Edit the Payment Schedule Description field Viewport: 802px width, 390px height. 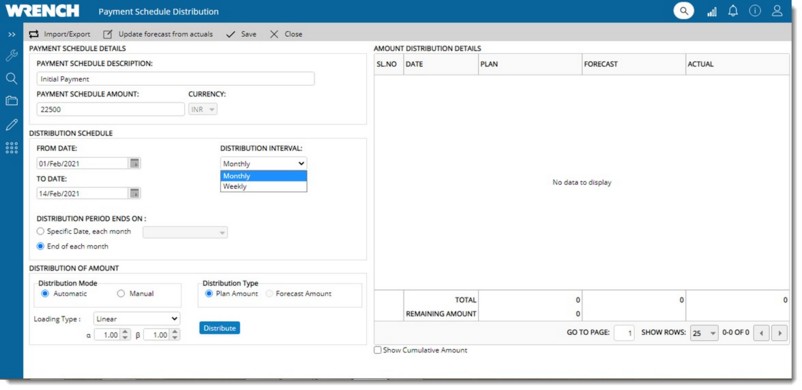coord(175,79)
